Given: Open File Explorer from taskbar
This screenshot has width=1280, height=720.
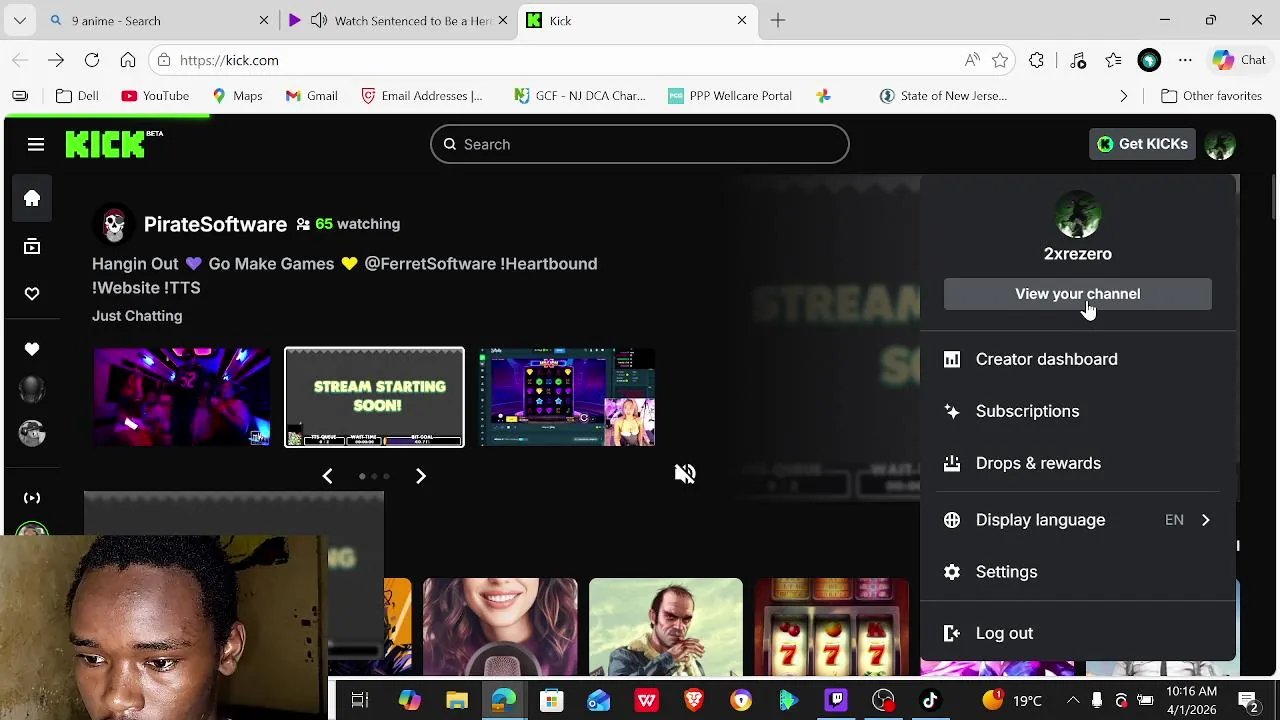Looking at the screenshot, I should (457, 700).
